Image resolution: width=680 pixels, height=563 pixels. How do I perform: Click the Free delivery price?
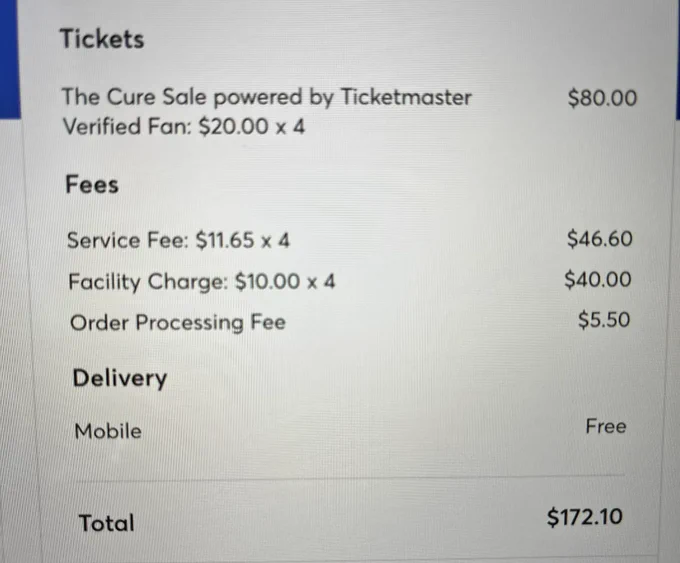(606, 426)
